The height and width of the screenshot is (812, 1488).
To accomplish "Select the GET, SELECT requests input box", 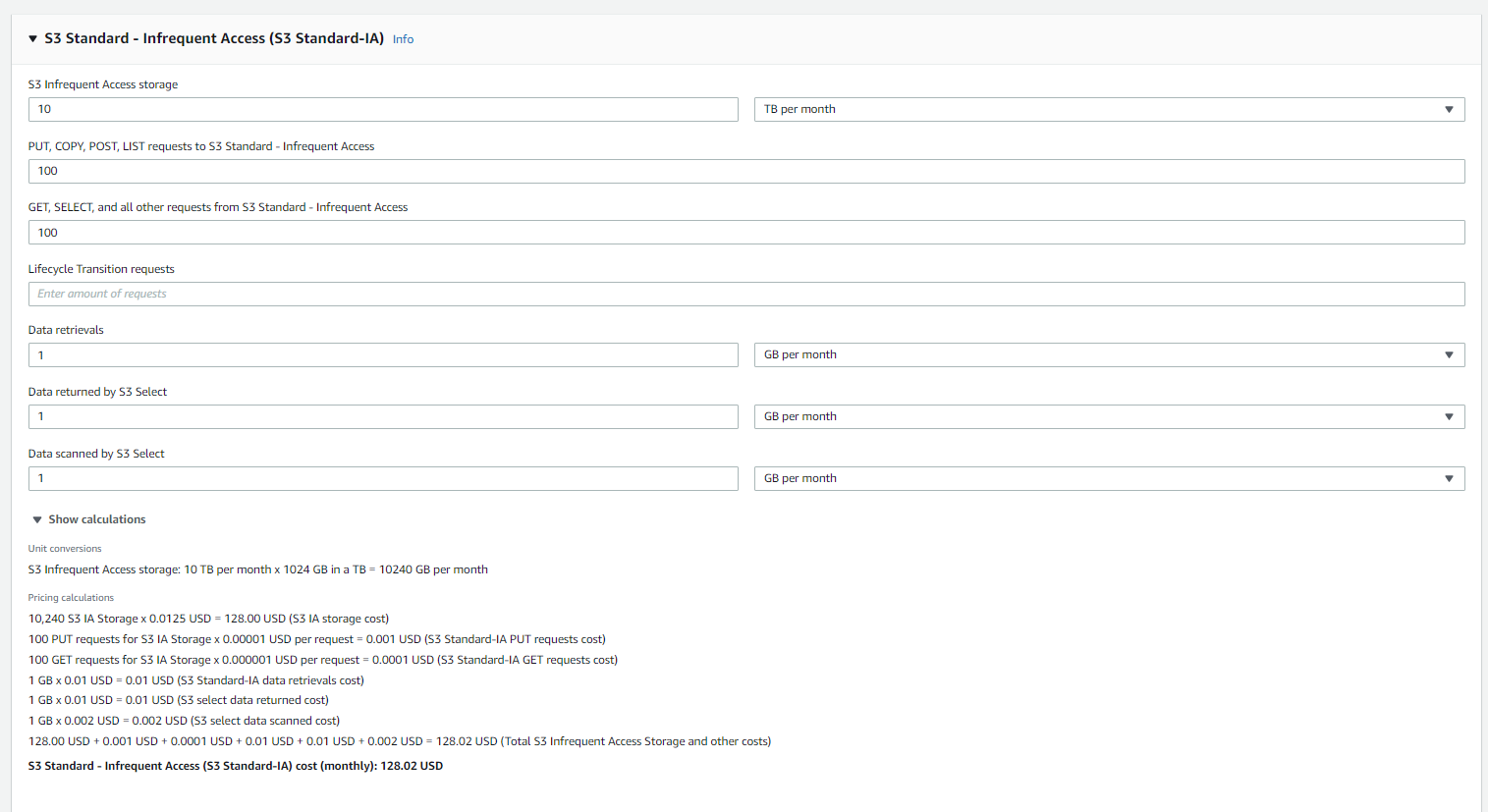I will [745, 232].
